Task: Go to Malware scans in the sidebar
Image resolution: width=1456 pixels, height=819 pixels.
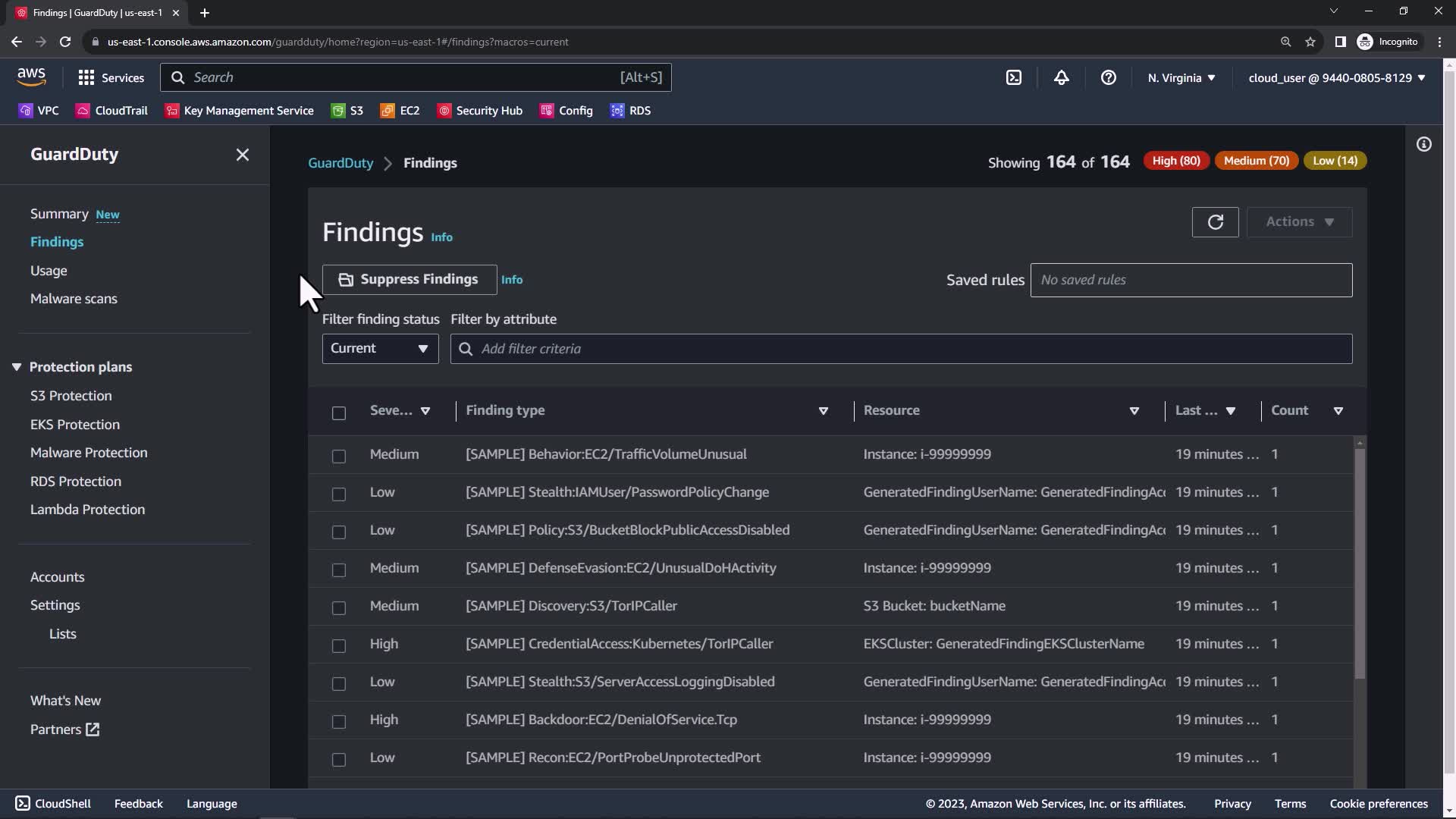Action: click(74, 299)
